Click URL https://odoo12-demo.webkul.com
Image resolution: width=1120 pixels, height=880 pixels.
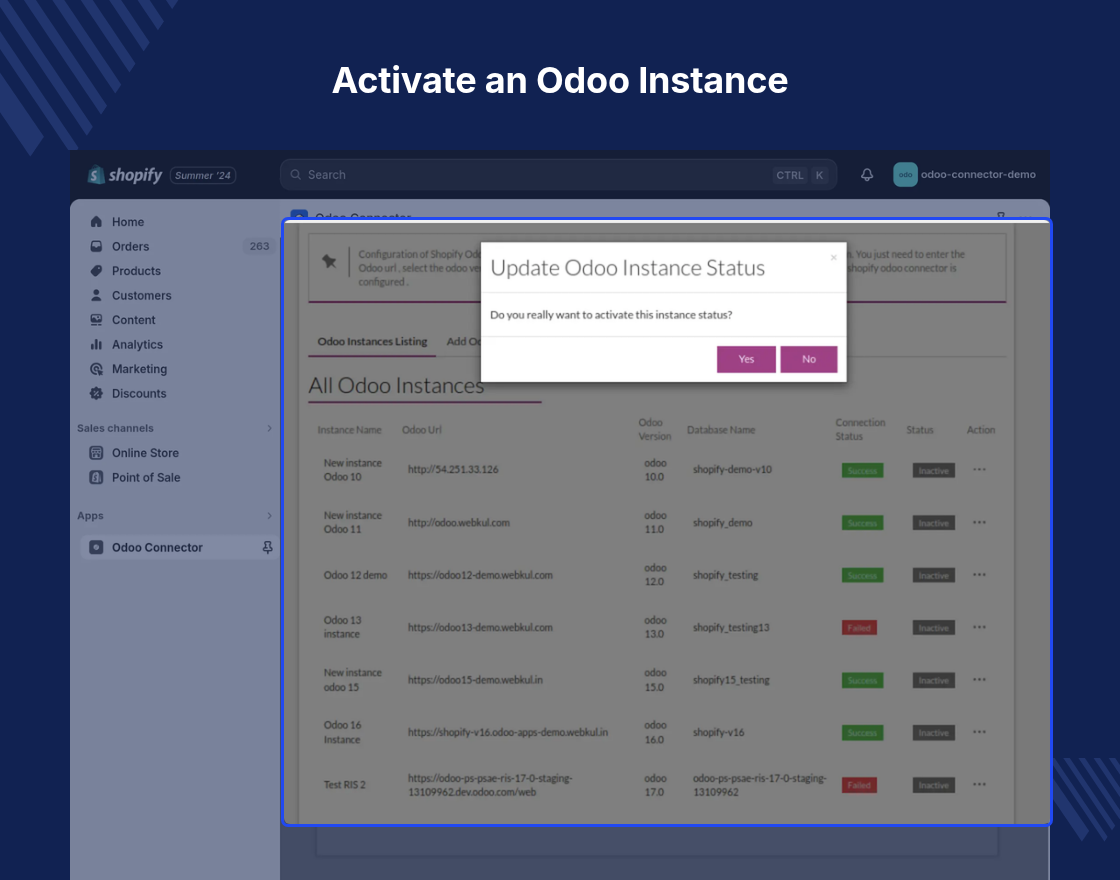(480, 575)
